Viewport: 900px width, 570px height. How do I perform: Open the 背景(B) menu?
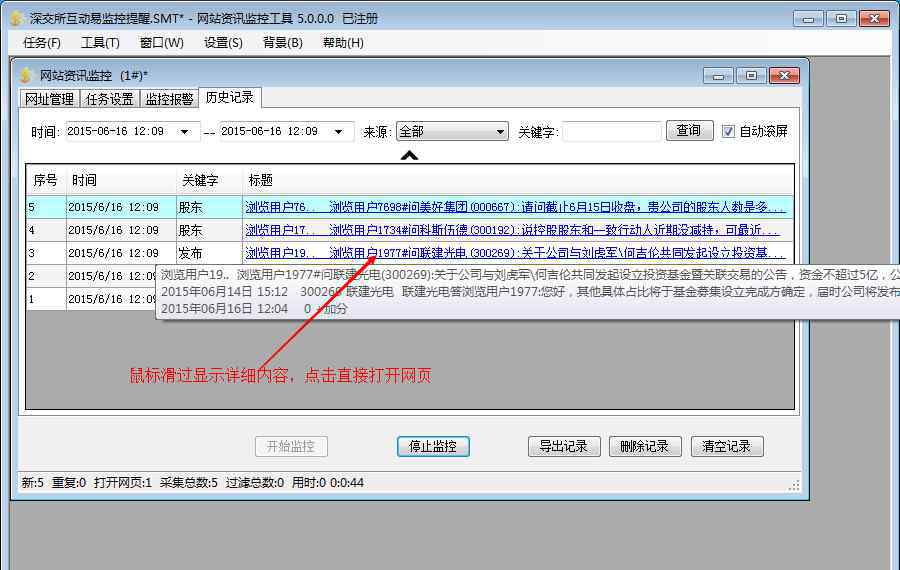(282, 42)
